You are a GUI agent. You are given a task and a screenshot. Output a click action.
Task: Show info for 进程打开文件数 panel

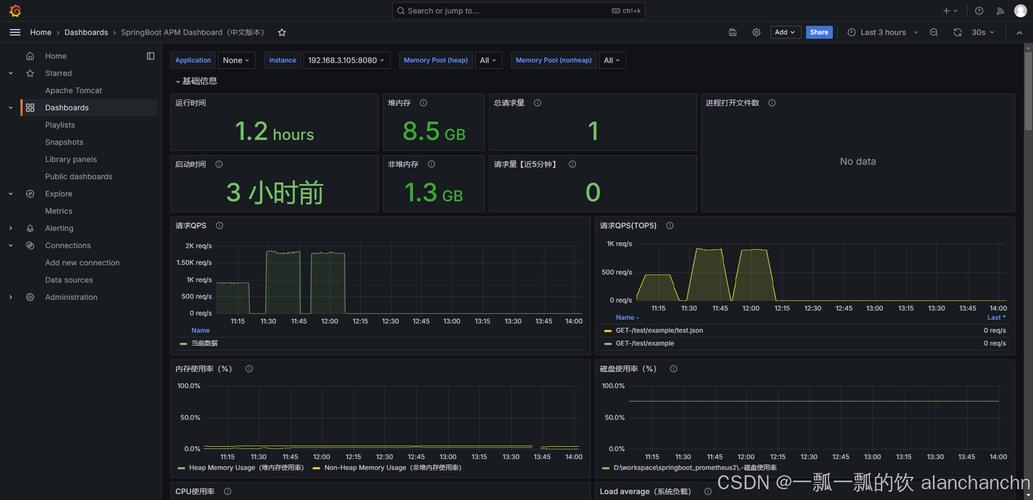(771, 103)
